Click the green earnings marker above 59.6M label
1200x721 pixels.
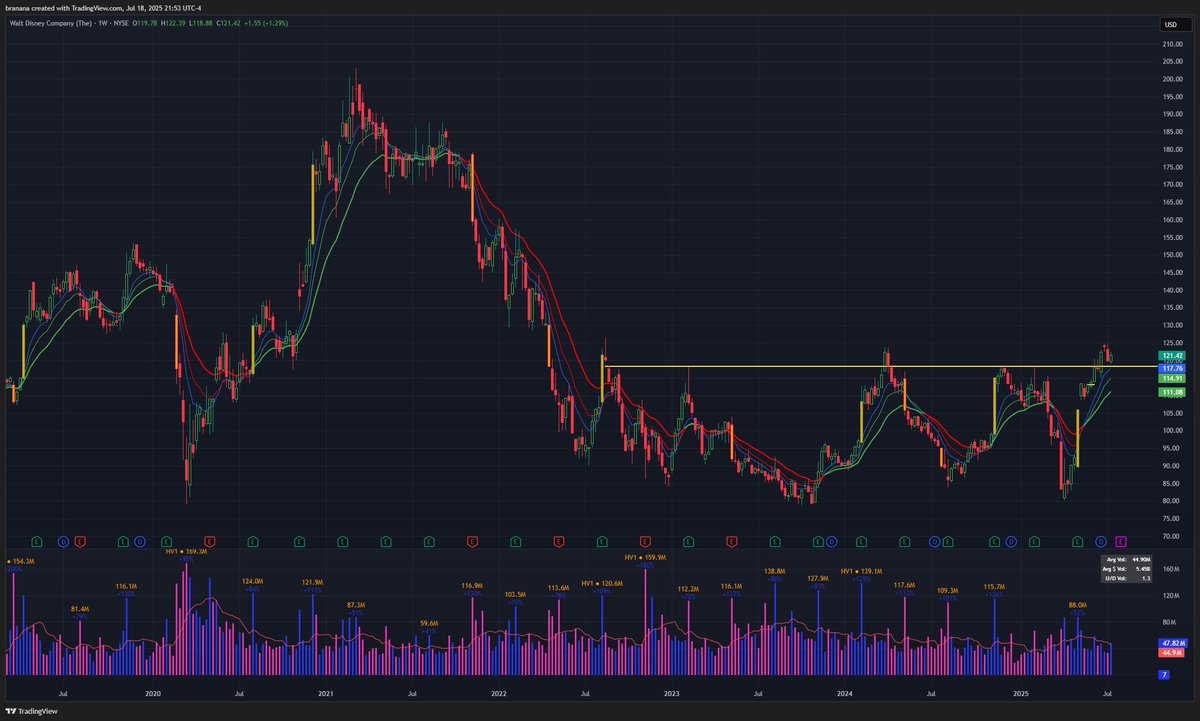[429, 541]
